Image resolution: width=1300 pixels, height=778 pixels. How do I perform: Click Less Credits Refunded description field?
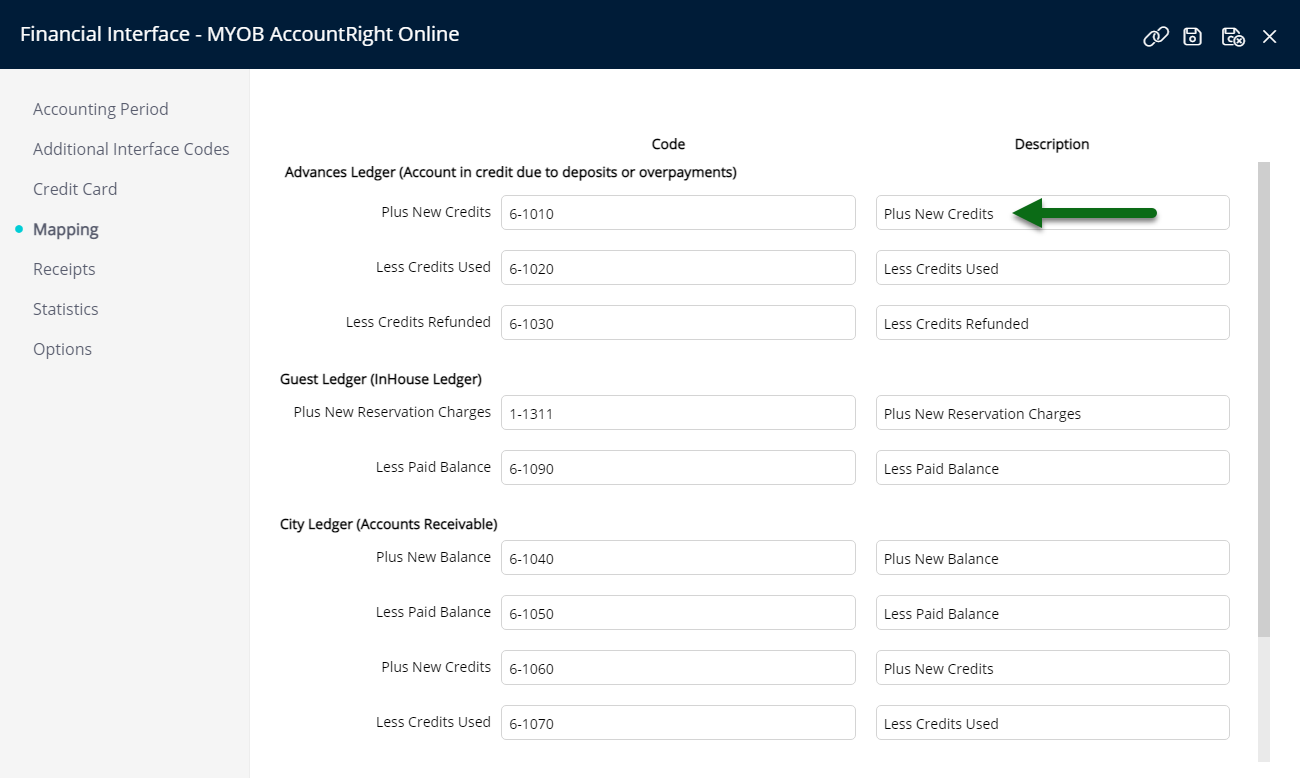click(1053, 323)
